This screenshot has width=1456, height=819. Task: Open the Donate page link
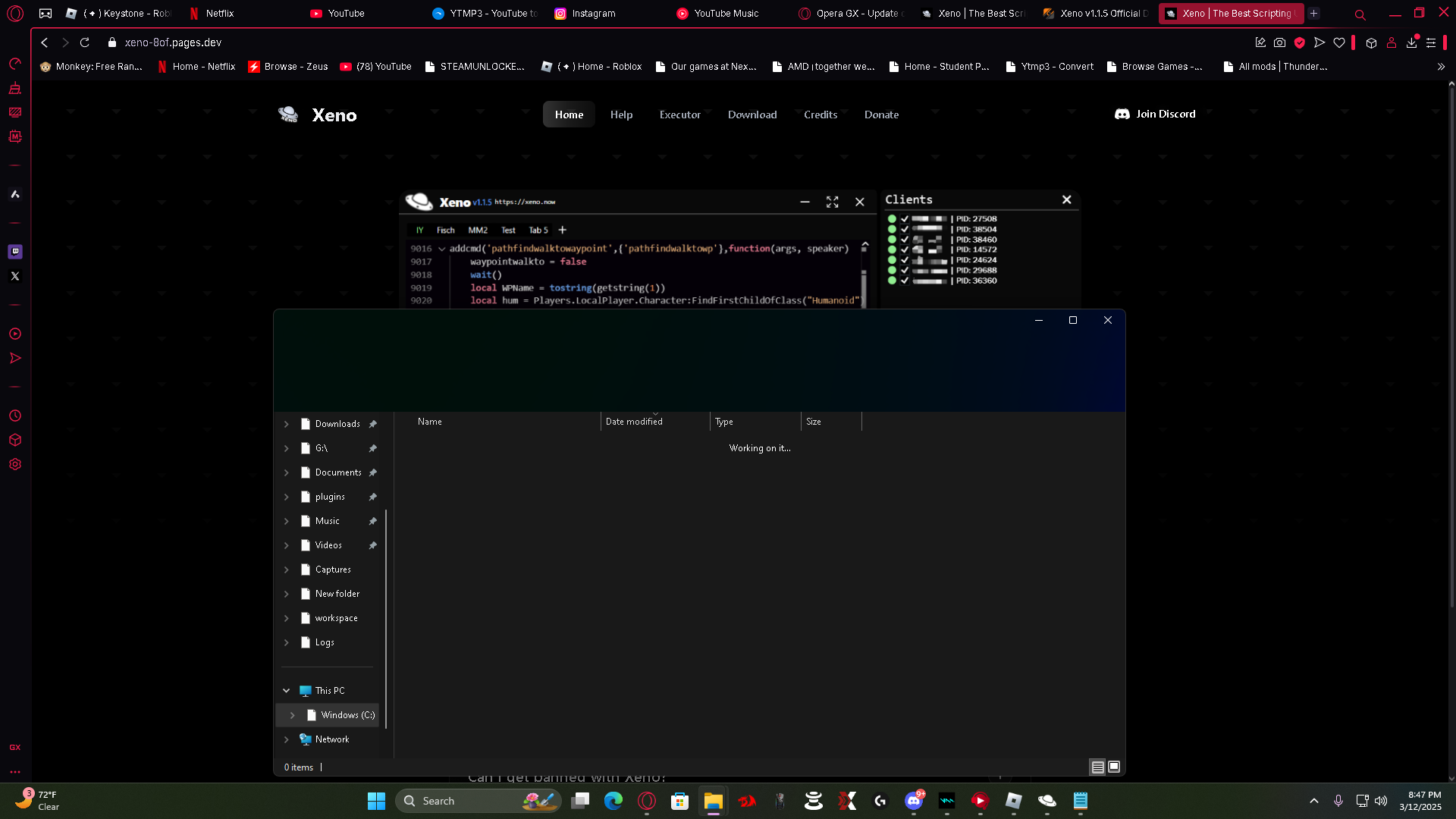(882, 115)
